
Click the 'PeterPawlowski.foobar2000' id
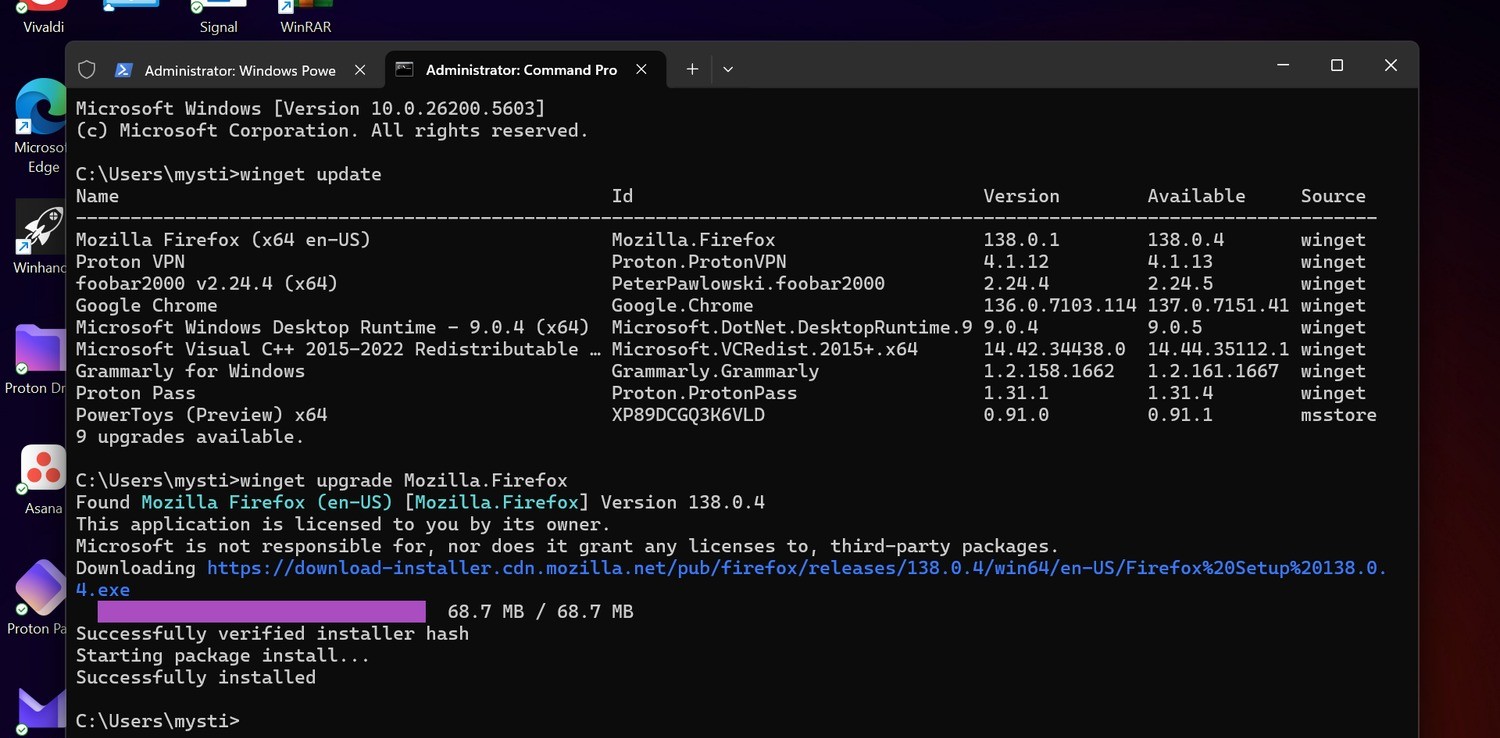[748, 284]
